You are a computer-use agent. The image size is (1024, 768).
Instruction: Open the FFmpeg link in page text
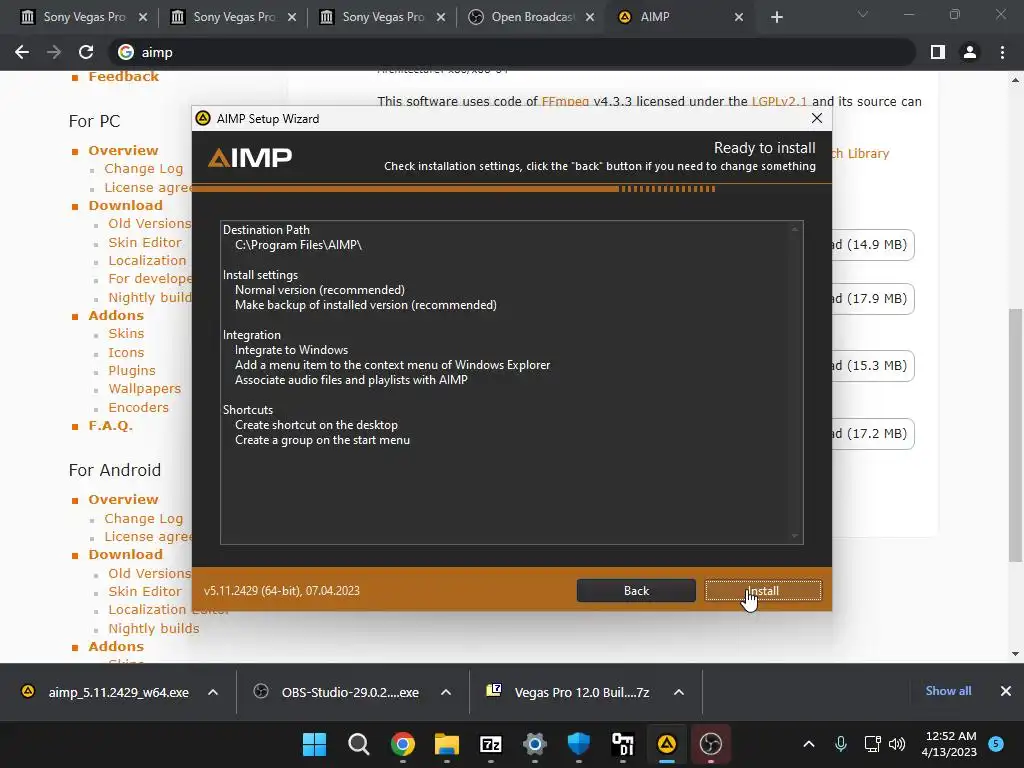(565, 101)
